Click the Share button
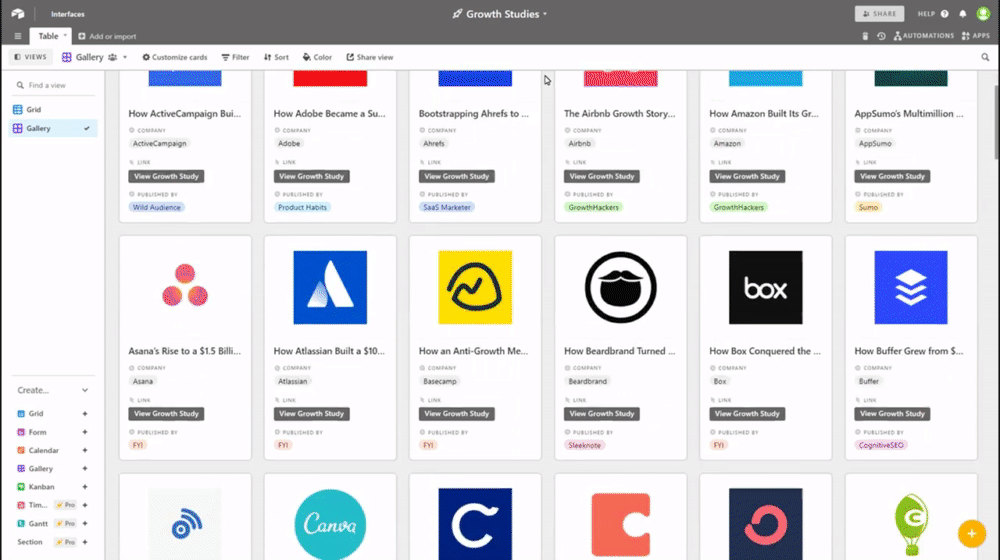1000x560 pixels. pyautogui.click(x=879, y=14)
